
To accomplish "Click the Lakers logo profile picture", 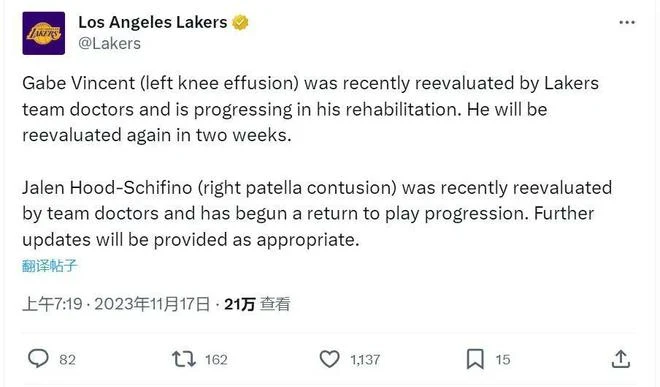I will 44,33.
